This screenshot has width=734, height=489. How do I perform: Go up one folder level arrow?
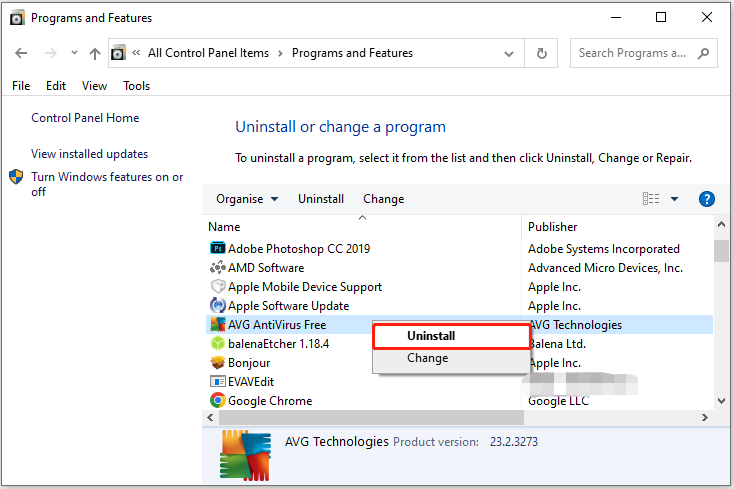click(95, 53)
